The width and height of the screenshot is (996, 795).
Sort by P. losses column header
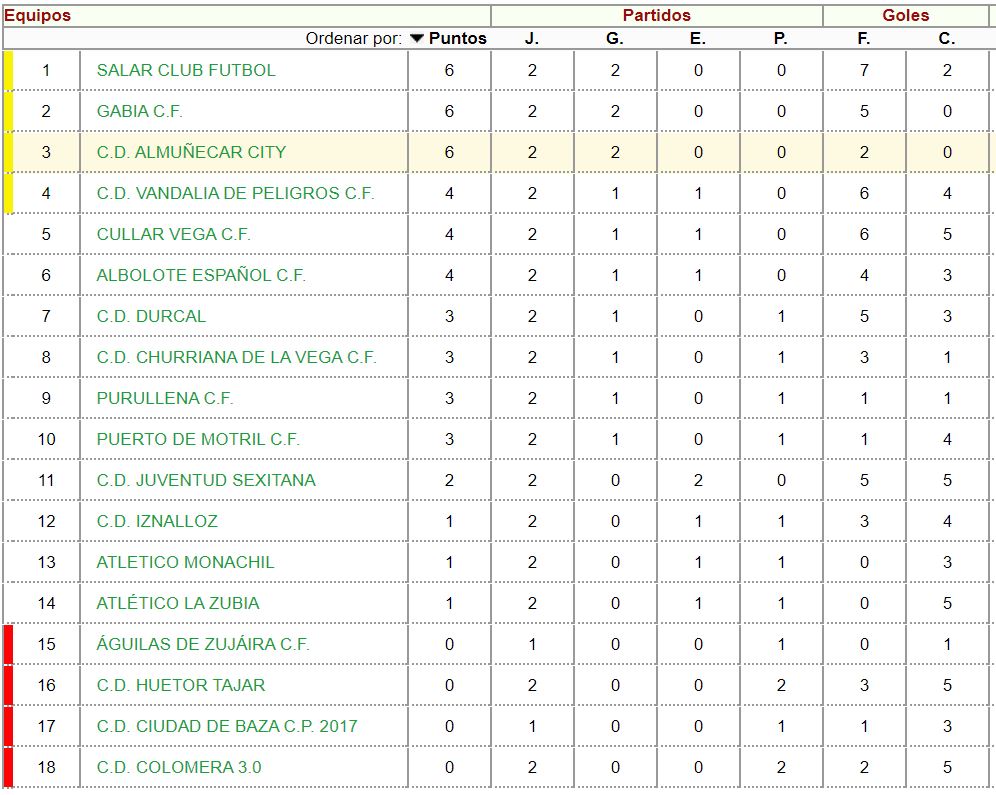tap(781, 39)
